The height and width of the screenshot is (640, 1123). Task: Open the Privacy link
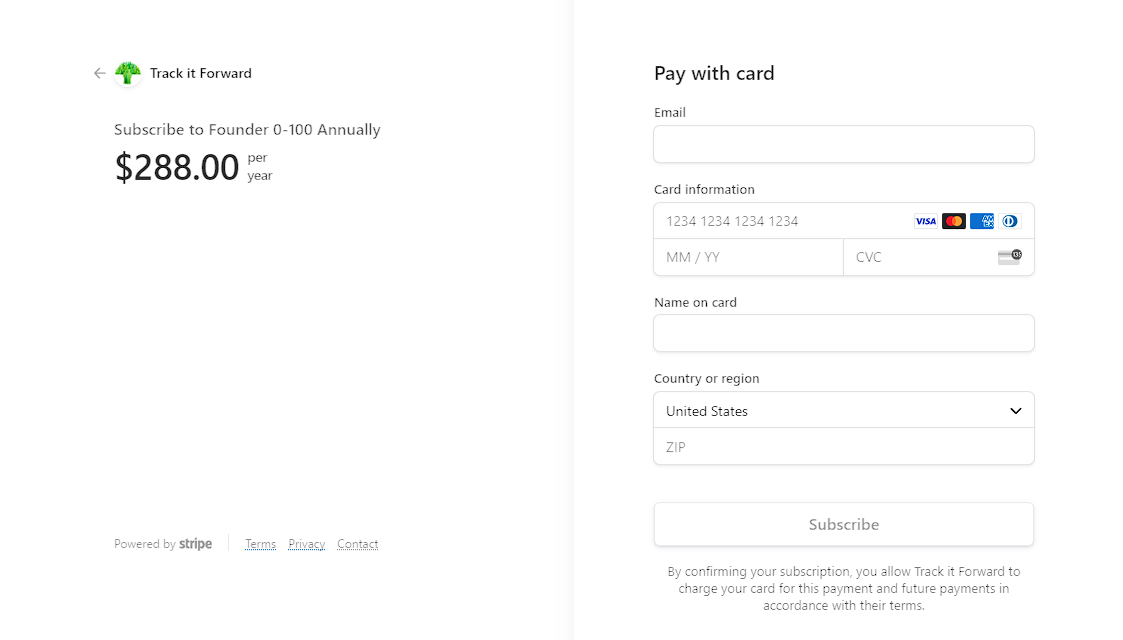click(x=307, y=544)
